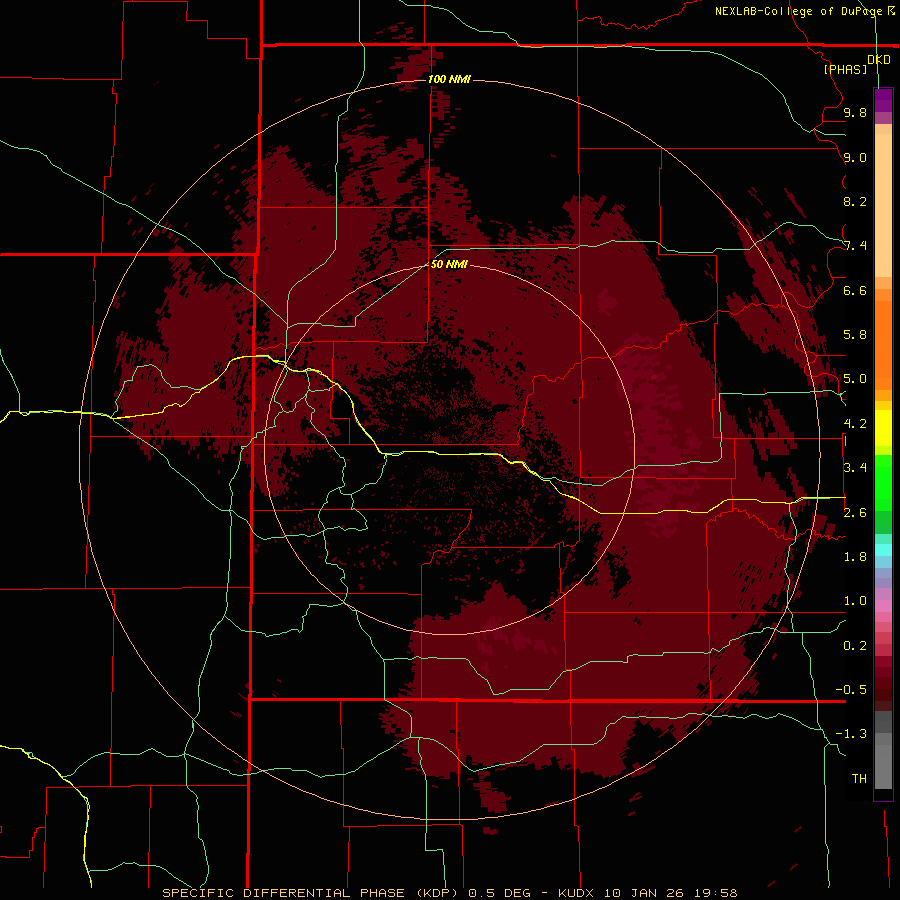Click the 6.6 scale label
The height and width of the screenshot is (900, 900).
[855, 290]
